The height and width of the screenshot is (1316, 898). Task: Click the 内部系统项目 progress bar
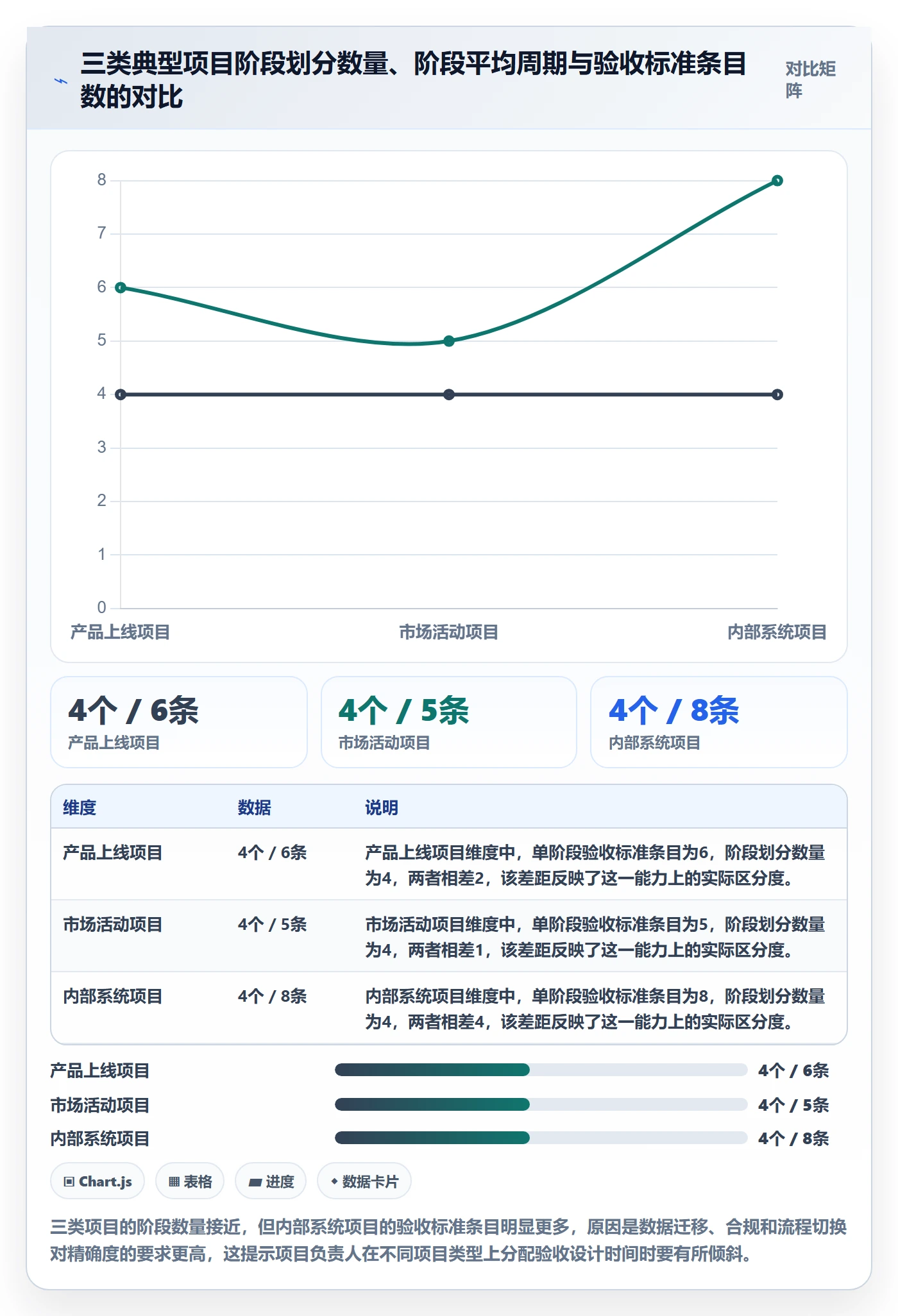[541, 1138]
